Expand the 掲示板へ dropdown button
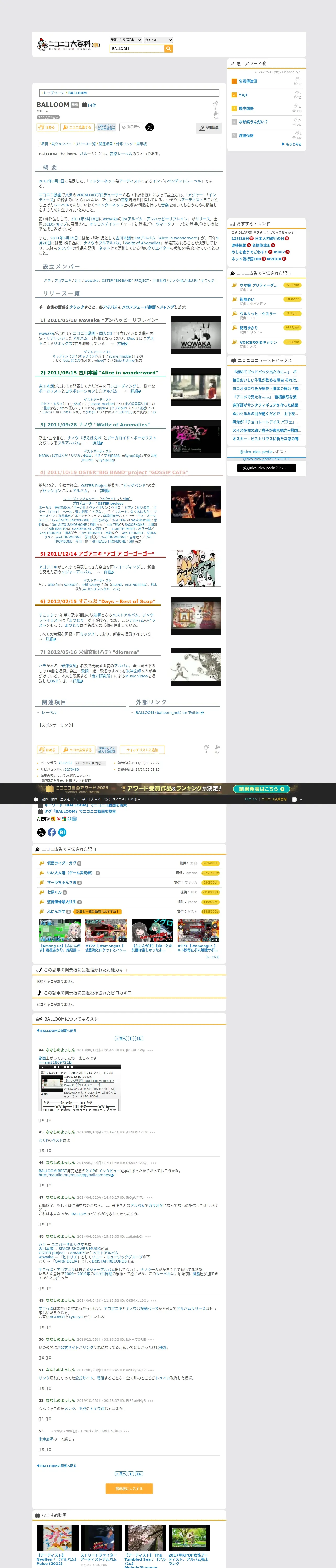336x1568 pixels. 132,127
